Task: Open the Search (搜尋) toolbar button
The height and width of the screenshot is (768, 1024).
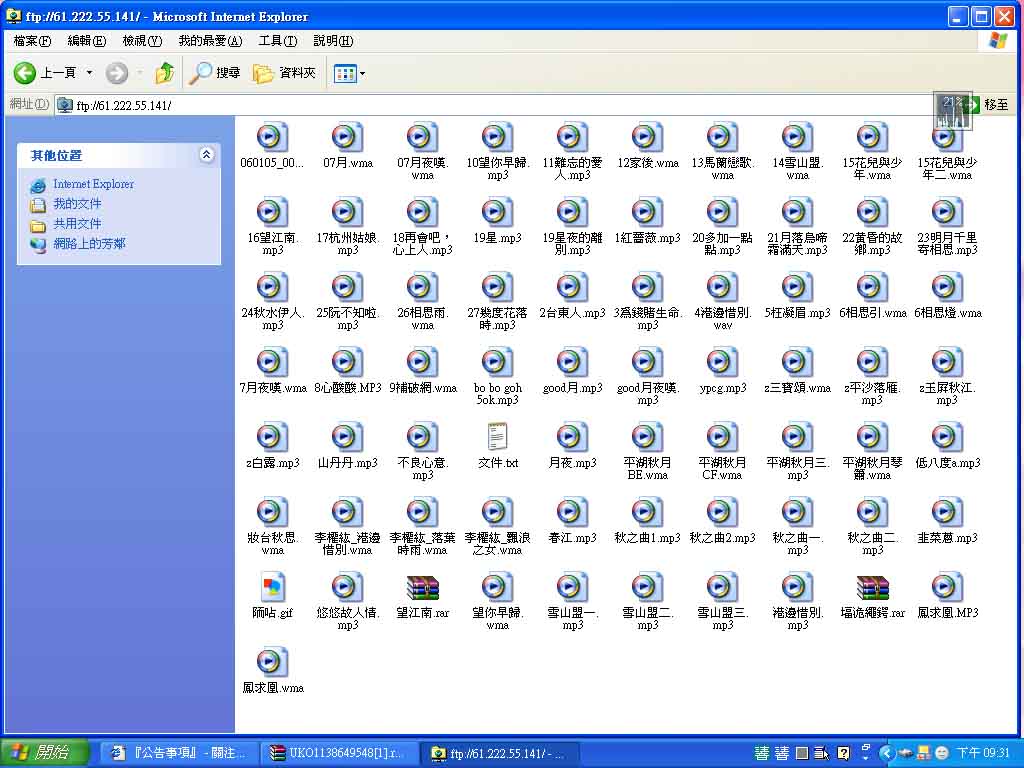Action: click(215, 73)
